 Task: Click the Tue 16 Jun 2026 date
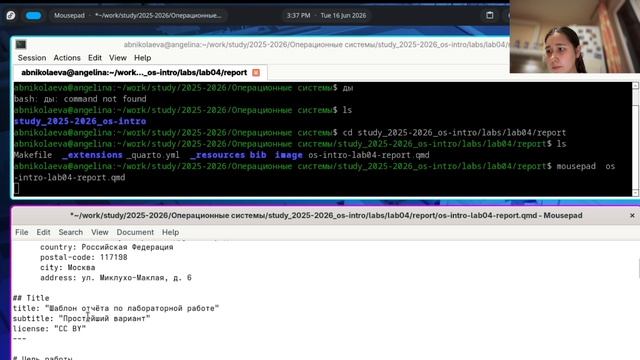pos(343,16)
